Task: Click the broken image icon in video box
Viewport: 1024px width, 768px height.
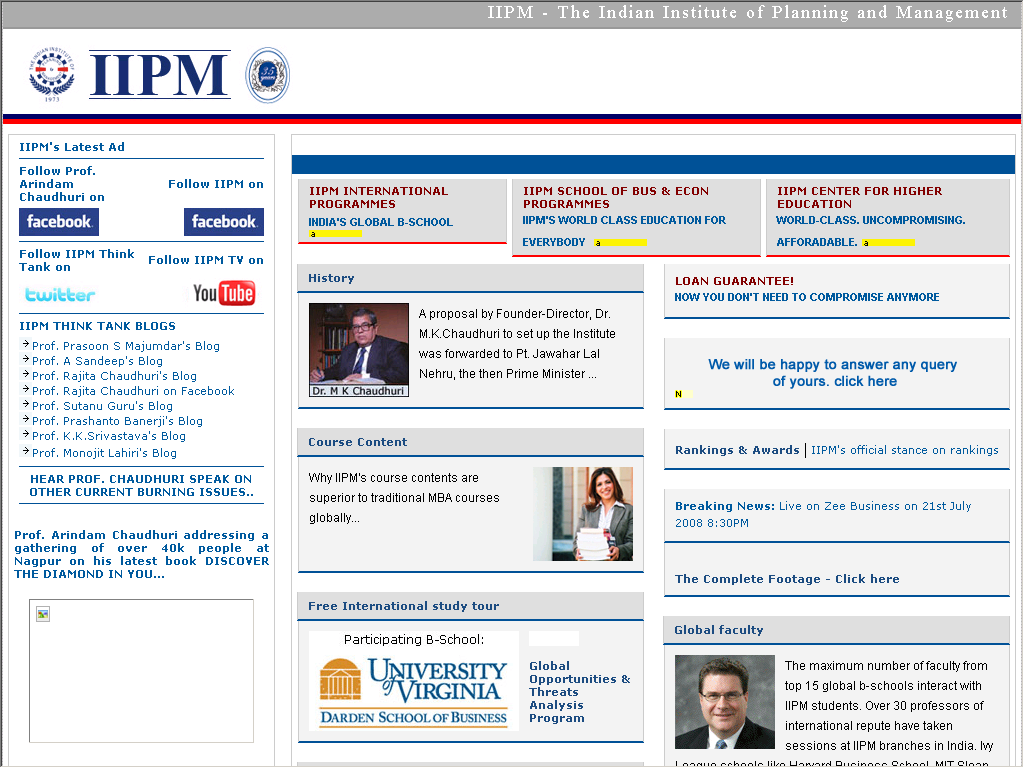Action: coord(43,614)
